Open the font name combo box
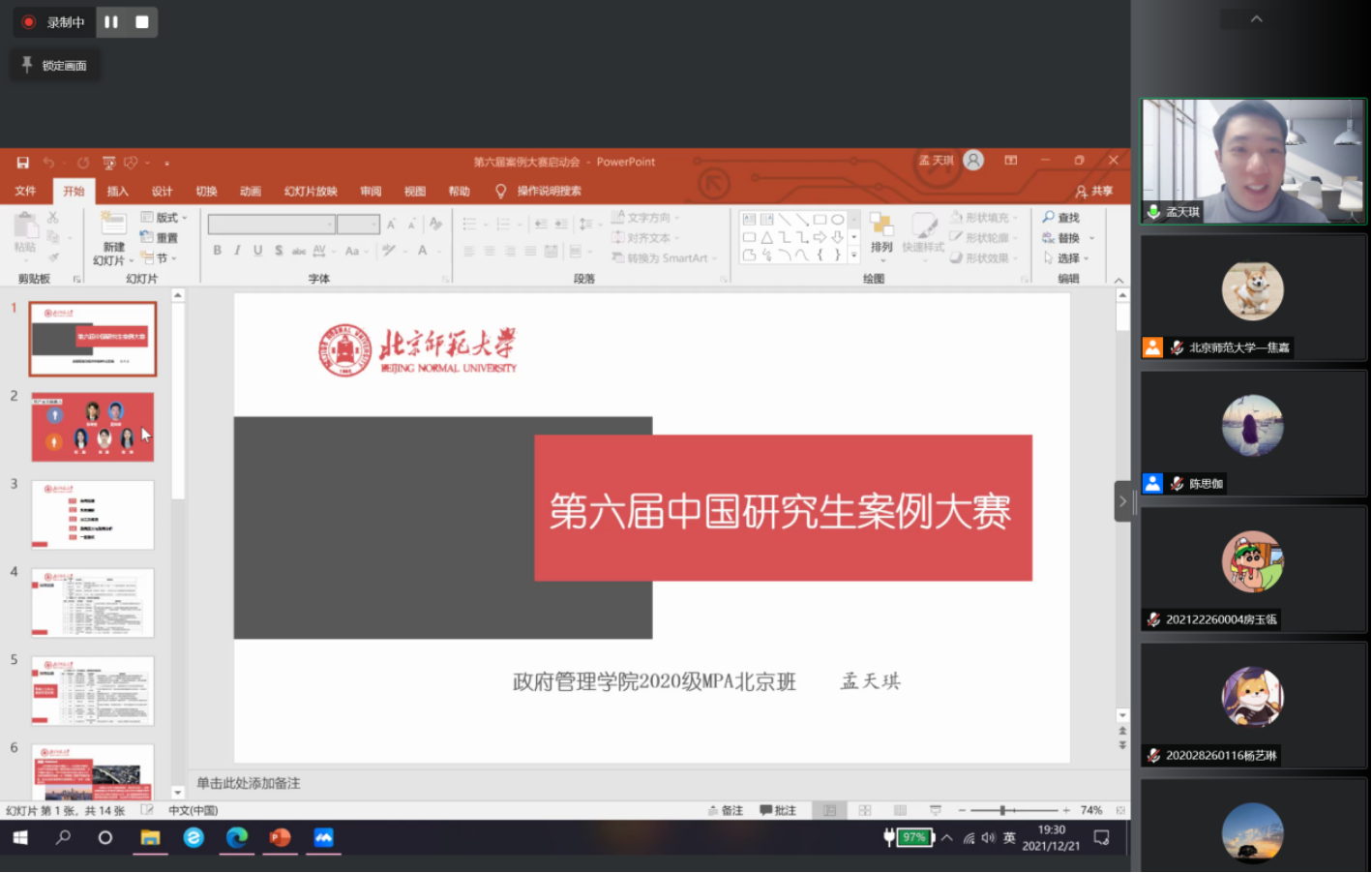This screenshot has width=1372, height=873. [x=272, y=225]
